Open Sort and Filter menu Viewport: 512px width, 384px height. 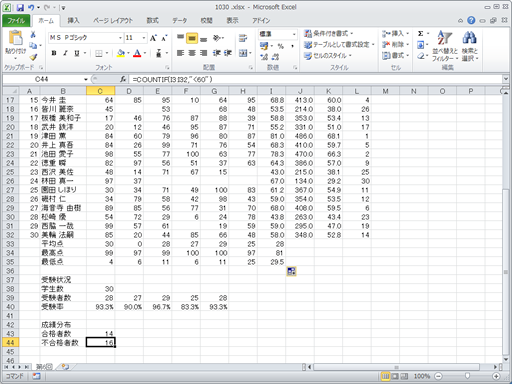(x=444, y=46)
